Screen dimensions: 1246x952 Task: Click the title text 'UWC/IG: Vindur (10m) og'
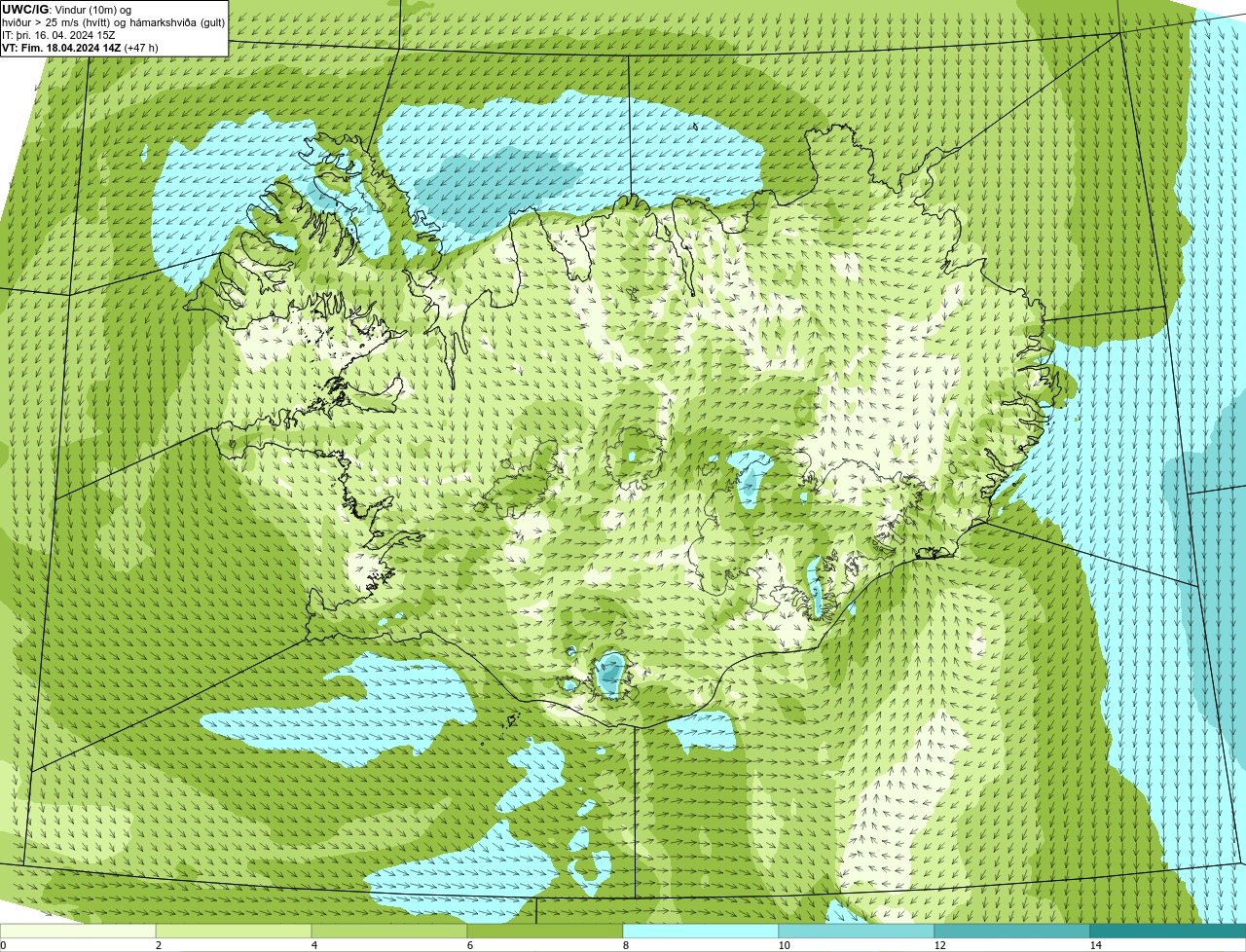(67, 10)
